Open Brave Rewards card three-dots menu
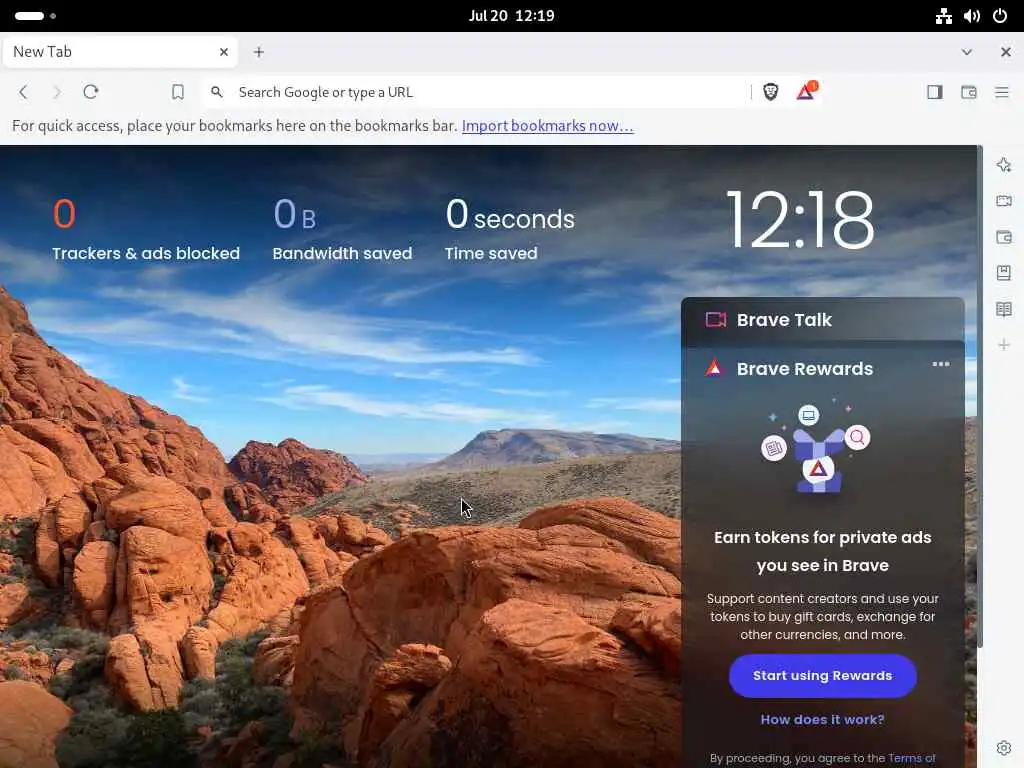This screenshot has width=1024, height=768. point(940,364)
